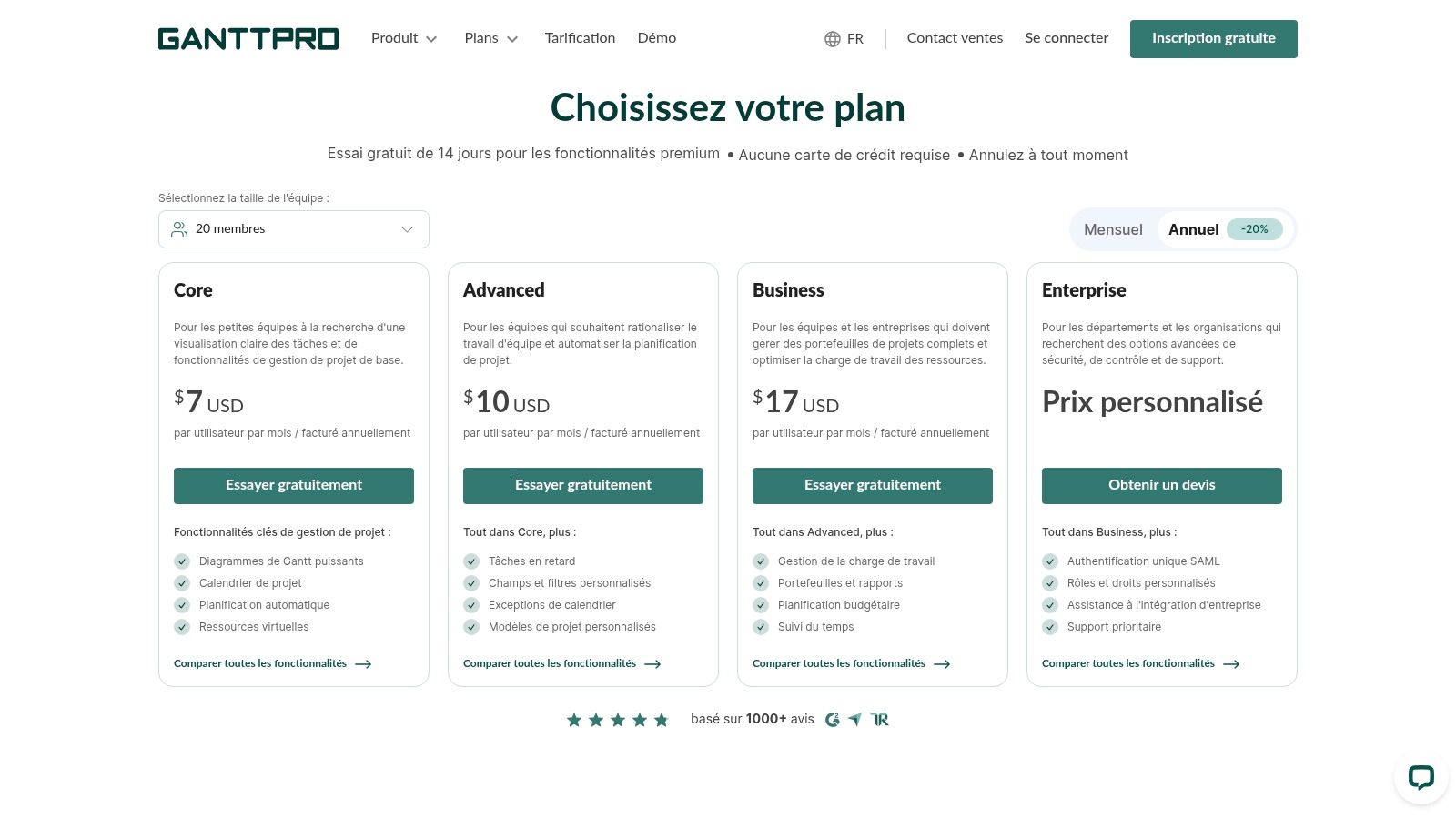This screenshot has width=1456, height=819.
Task: Expand the Plans menu
Action: 490,38
